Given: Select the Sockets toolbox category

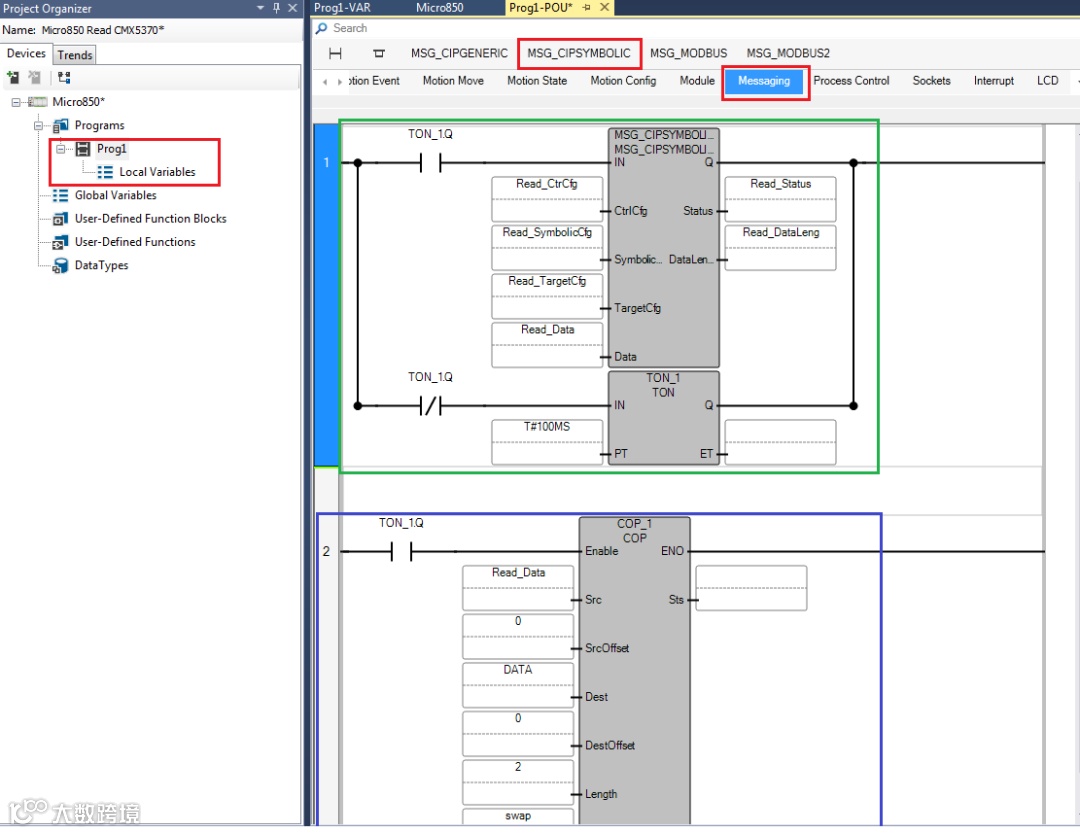Looking at the screenshot, I should 931,81.
